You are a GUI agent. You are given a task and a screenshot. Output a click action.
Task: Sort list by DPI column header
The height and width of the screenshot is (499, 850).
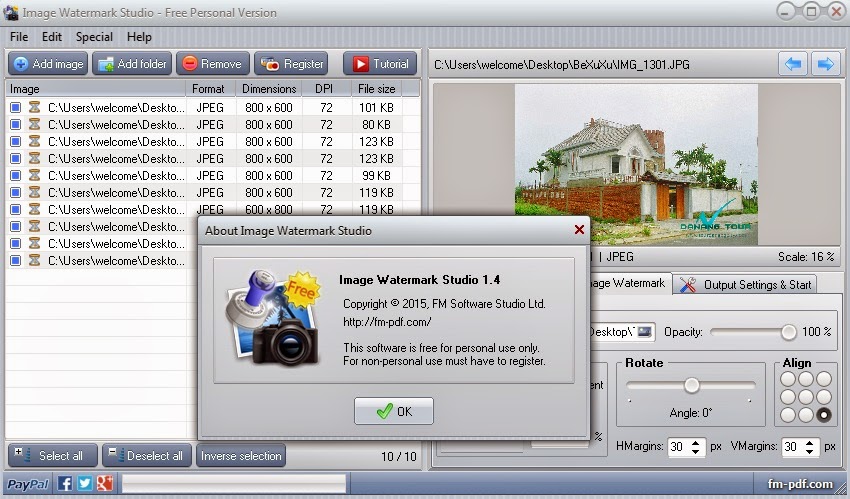pos(325,89)
